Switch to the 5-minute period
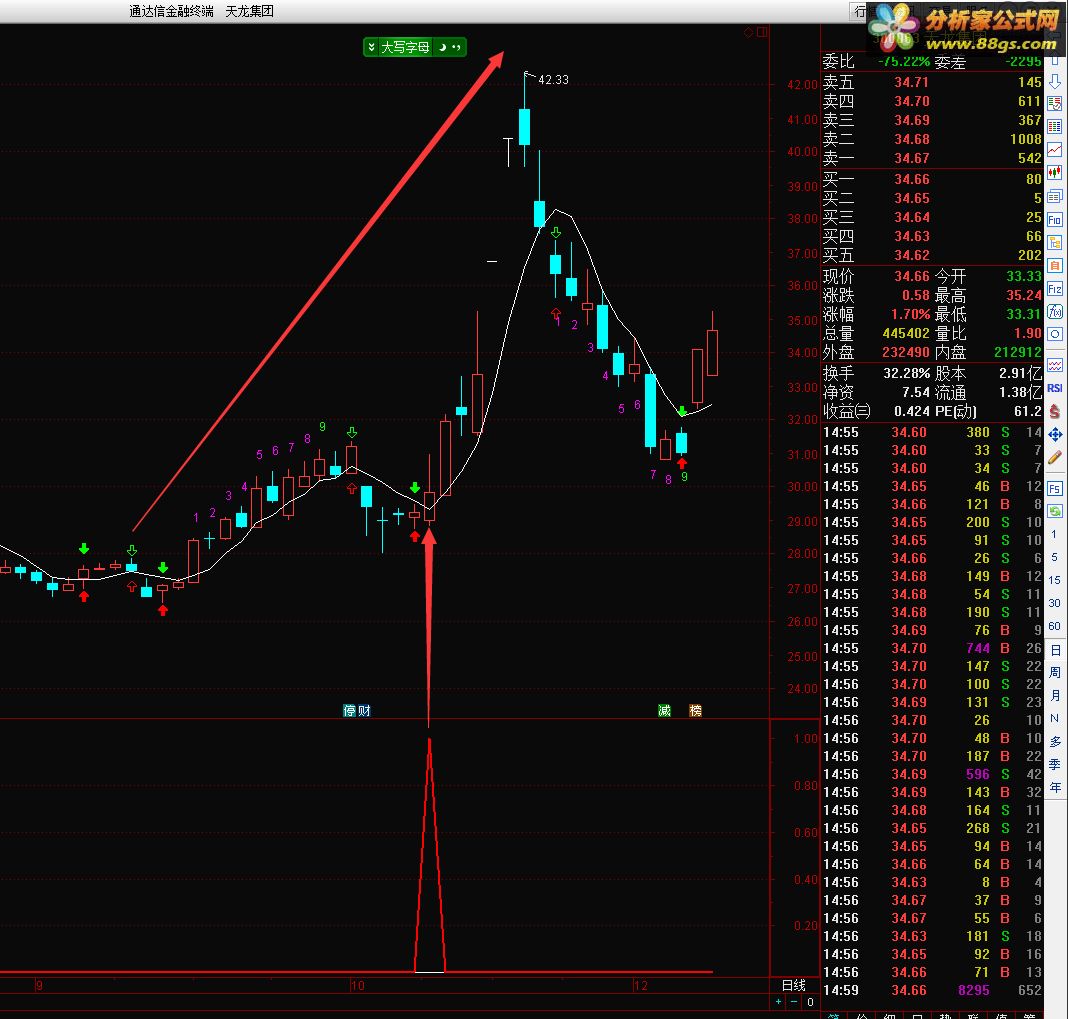Image resolution: width=1068 pixels, height=1019 pixels. 1054,557
